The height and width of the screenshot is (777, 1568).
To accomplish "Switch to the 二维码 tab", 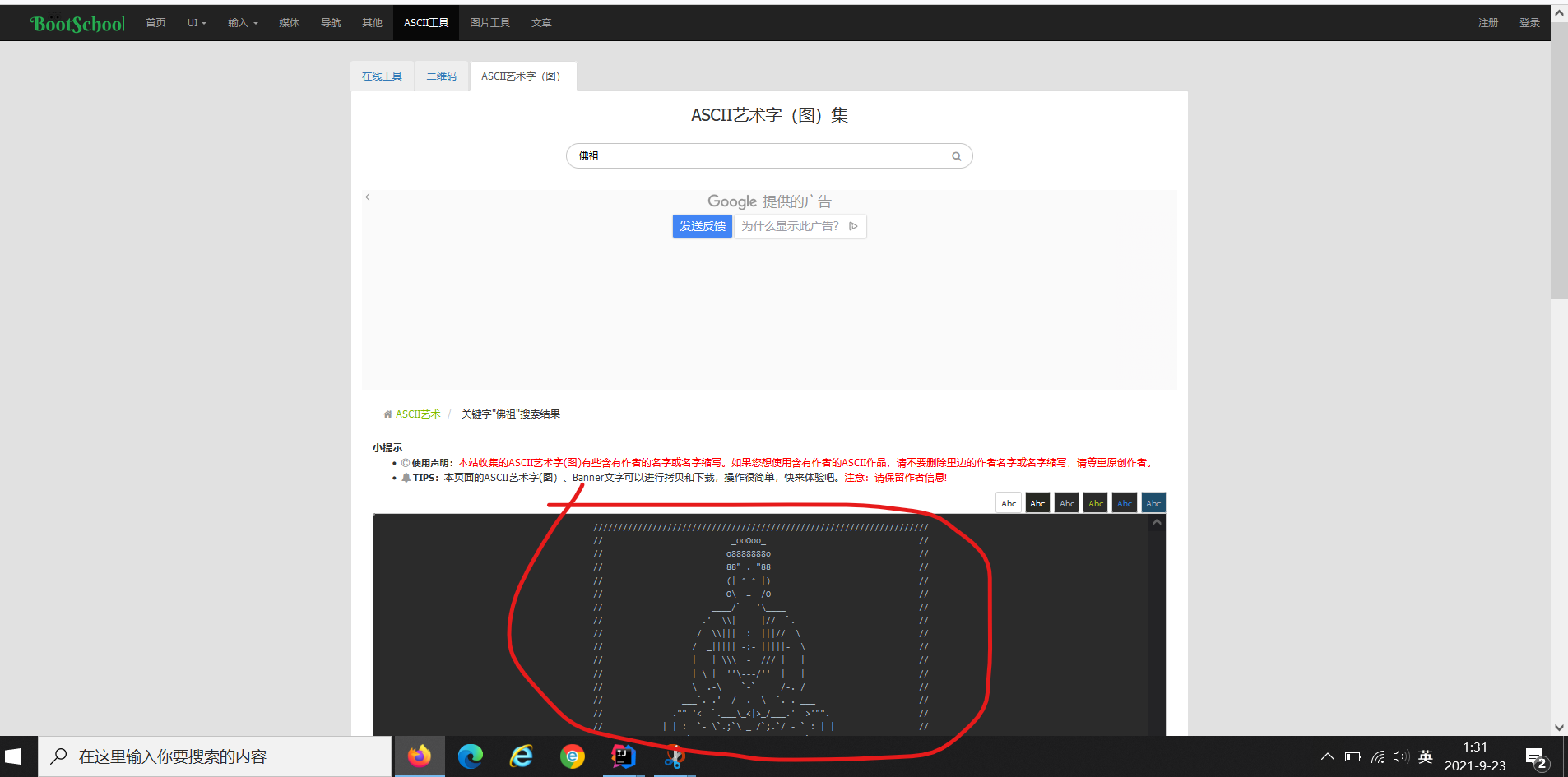I will click(x=442, y=76).
